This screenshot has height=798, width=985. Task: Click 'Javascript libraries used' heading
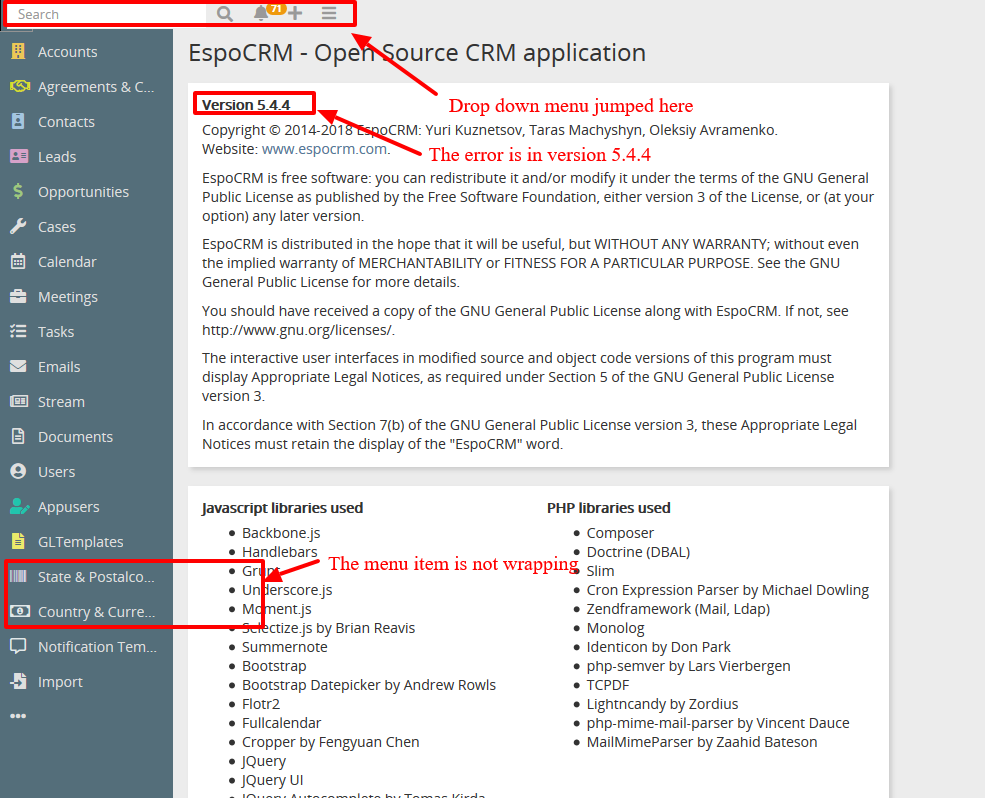[x=282, y=508]
